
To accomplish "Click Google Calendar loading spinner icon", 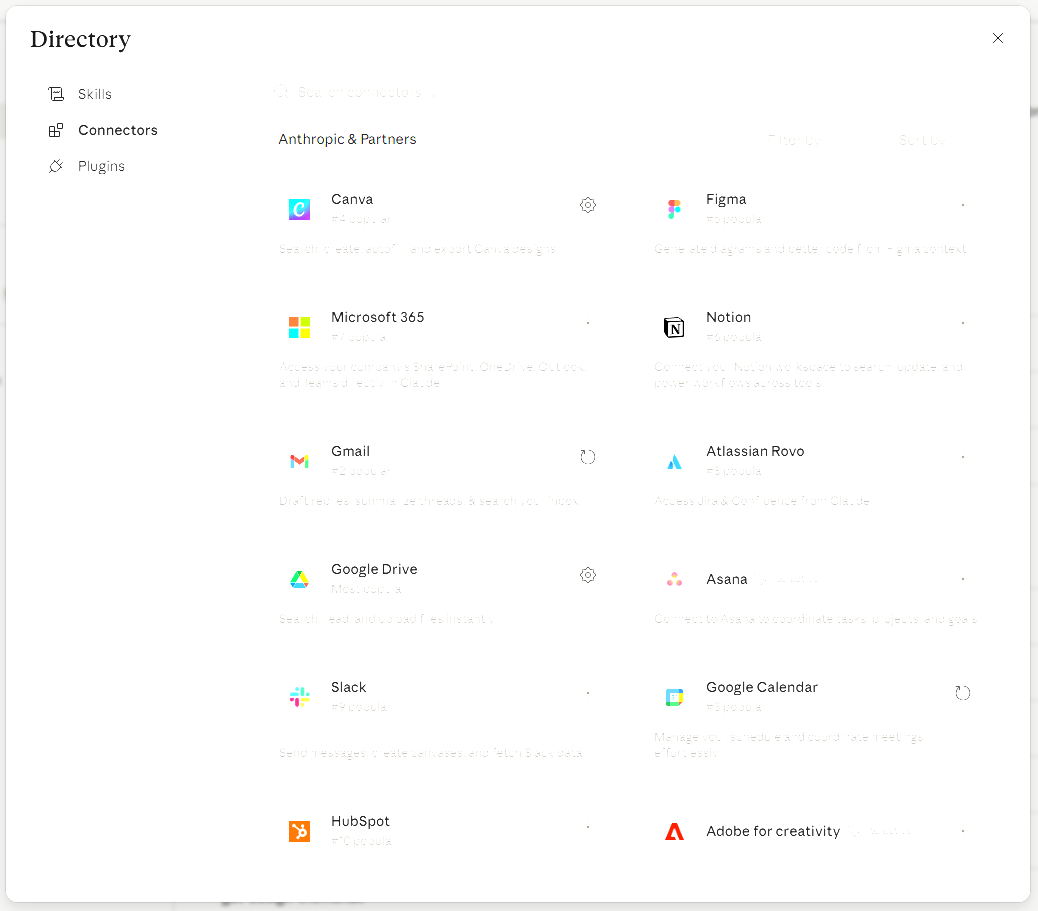I will (963, 693).
